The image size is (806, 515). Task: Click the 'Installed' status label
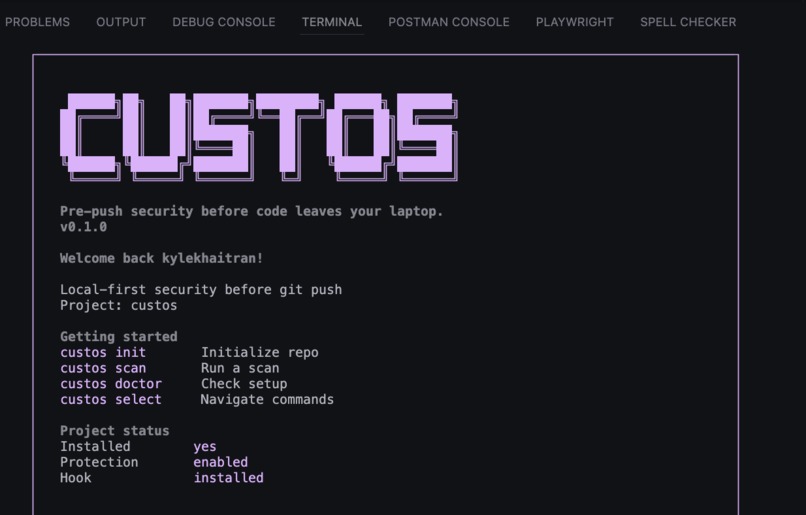pyautogui.click(x=95, y=447)
